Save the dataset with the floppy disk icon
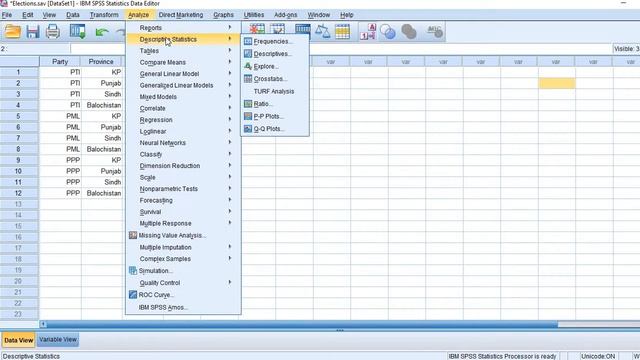 [x=33, y=31]
